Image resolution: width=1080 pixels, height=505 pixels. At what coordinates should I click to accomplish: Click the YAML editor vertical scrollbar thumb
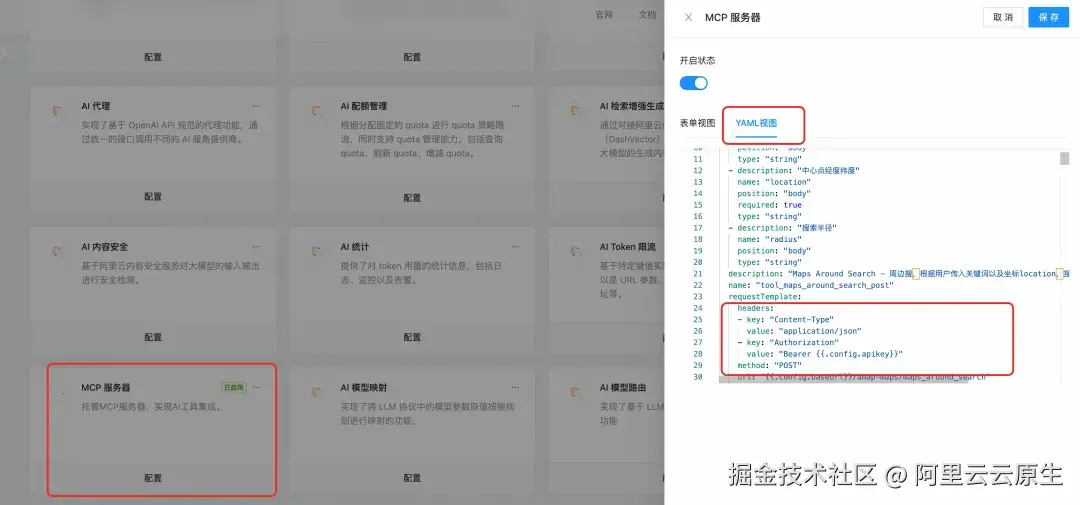click(x=1064, y=158)
